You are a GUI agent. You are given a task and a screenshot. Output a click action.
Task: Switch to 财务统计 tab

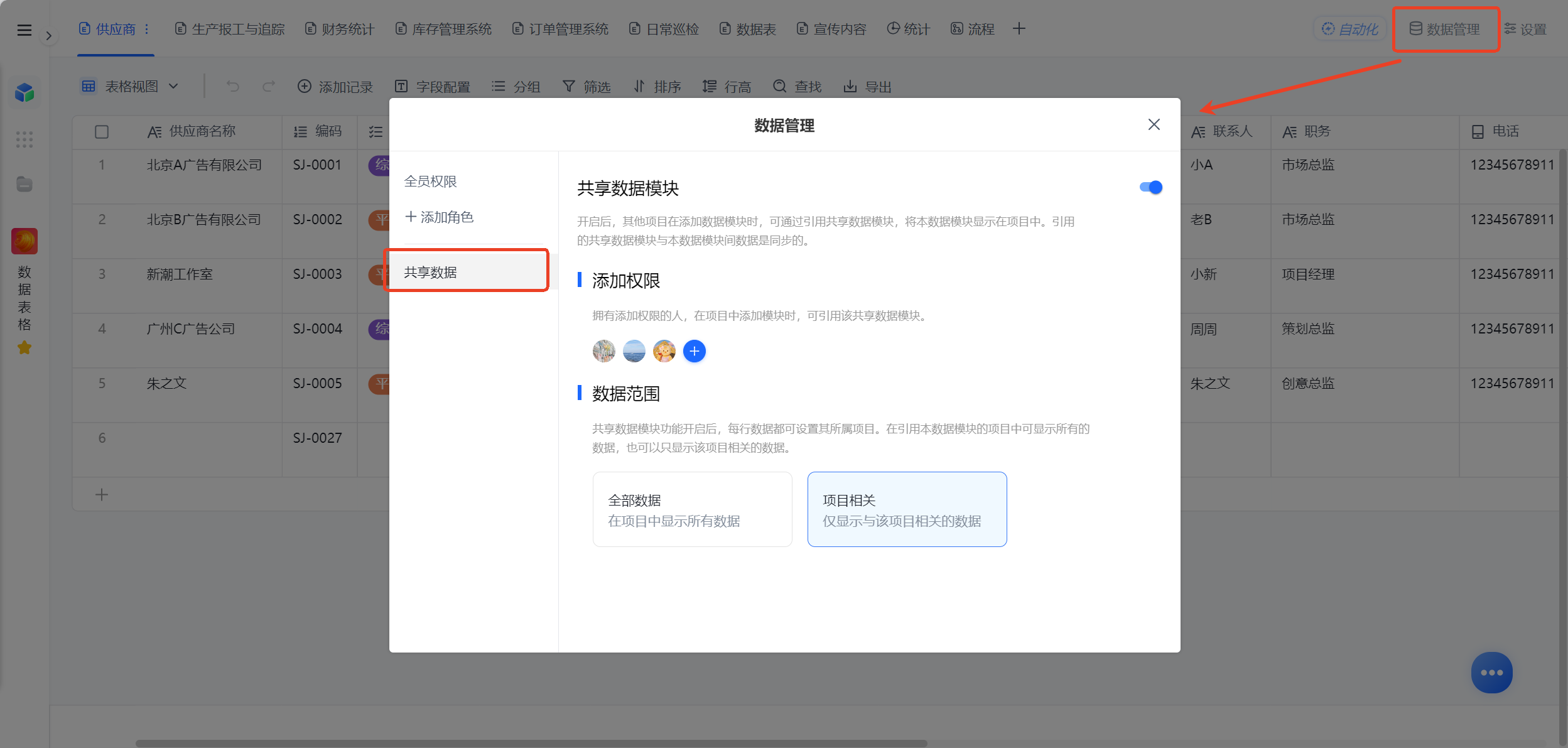click(340, 29)
